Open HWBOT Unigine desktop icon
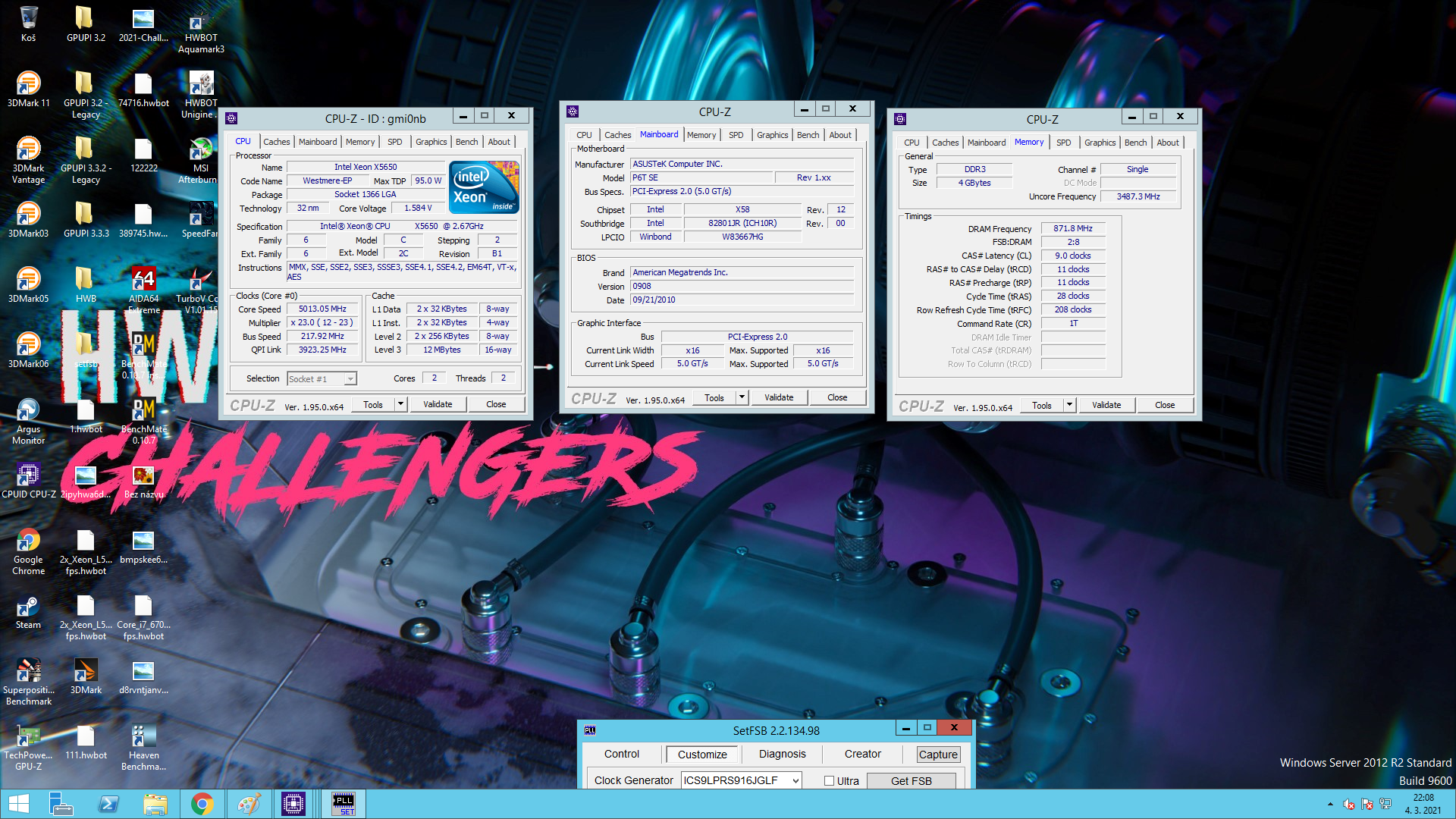Image resolution: width=1456 pixels, height=819 pixels. pos(201,95)
